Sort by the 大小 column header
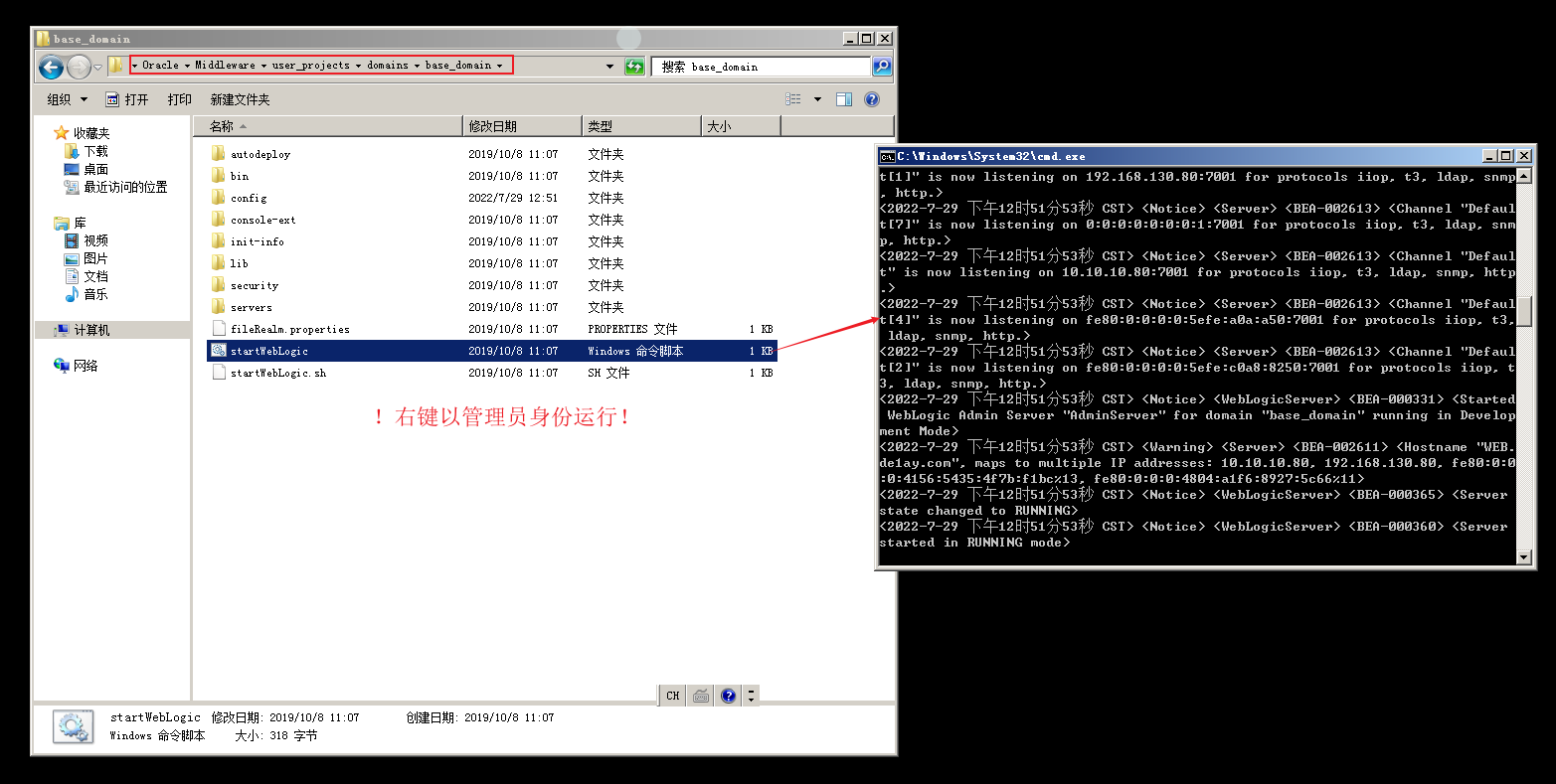1556x784 pixels. (741, 126)
